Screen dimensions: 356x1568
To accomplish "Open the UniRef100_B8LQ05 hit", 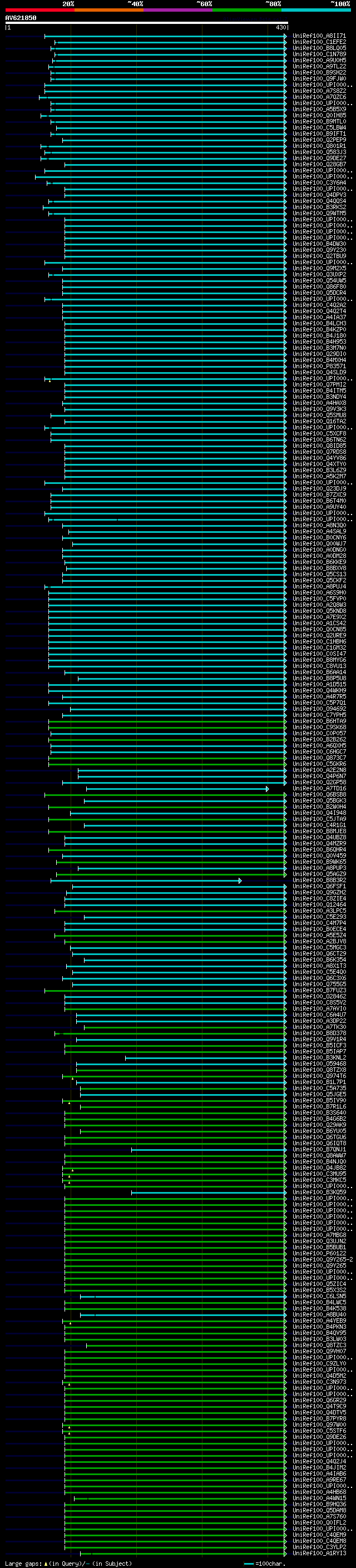I will [319, 48].
